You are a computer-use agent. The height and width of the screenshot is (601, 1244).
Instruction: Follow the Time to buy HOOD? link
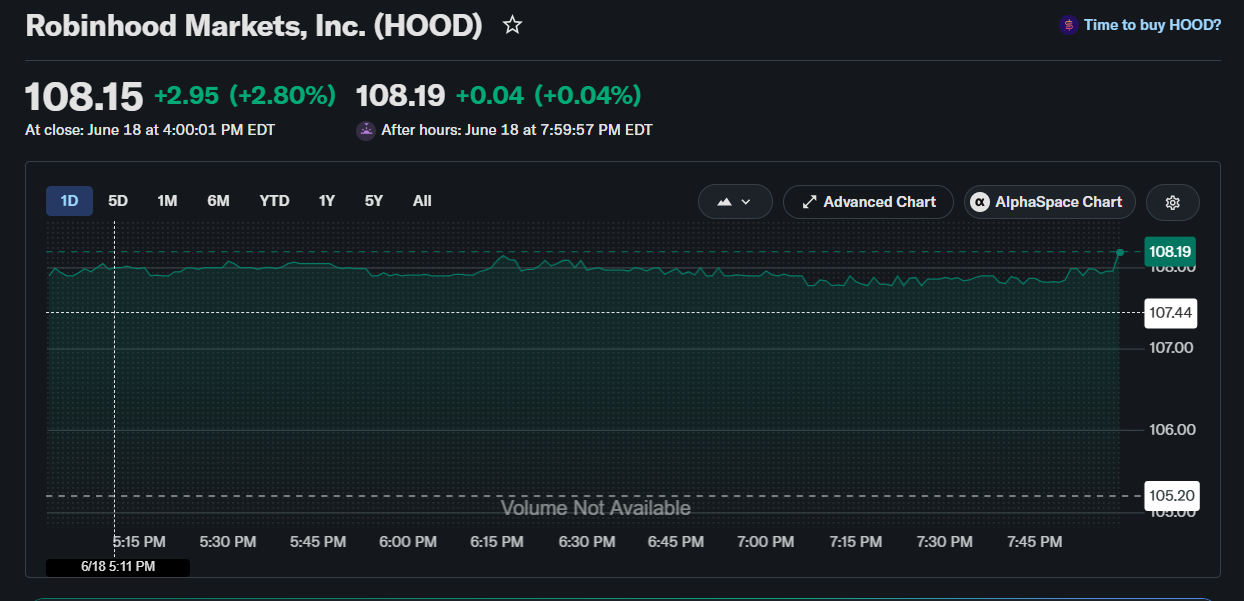(x=1152, y=25)
